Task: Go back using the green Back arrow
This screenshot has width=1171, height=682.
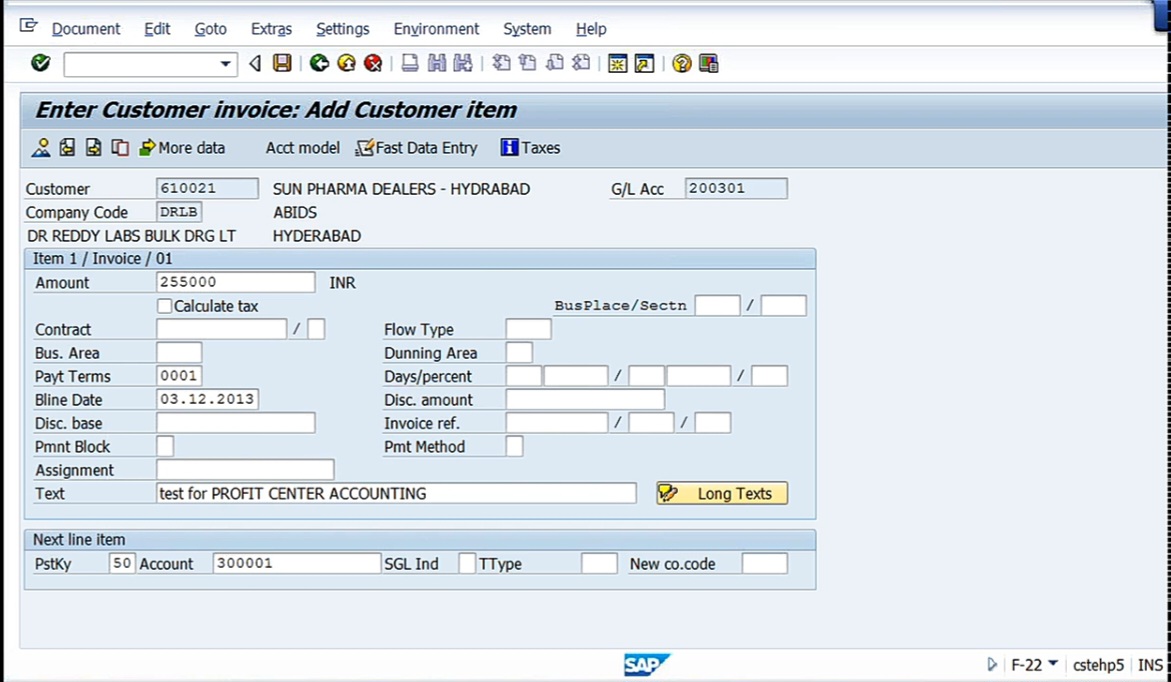Action: (320, 63)
